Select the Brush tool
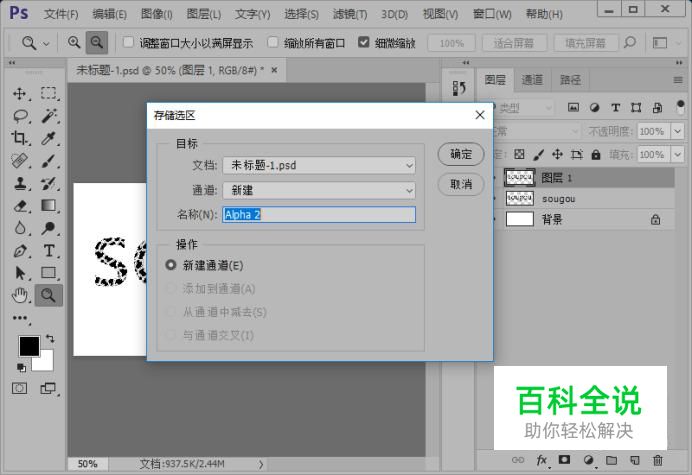 49,161
